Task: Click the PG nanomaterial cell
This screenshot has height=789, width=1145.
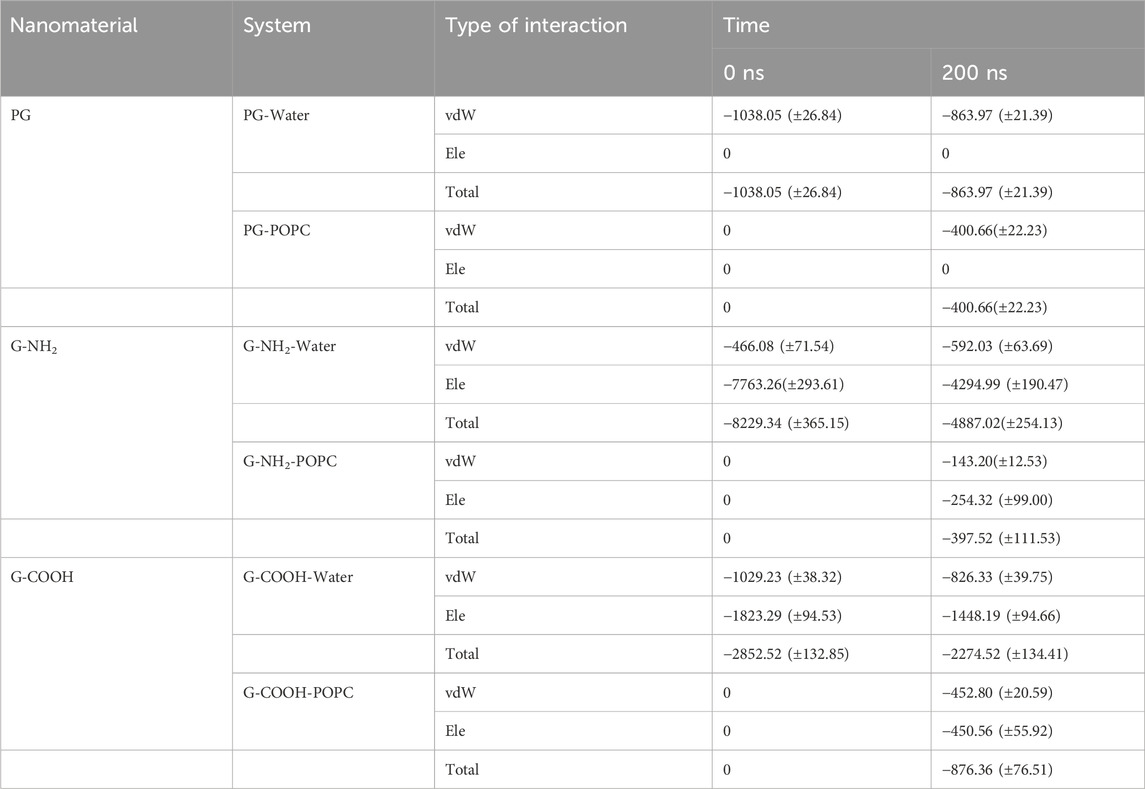Action: click(20, 115)
